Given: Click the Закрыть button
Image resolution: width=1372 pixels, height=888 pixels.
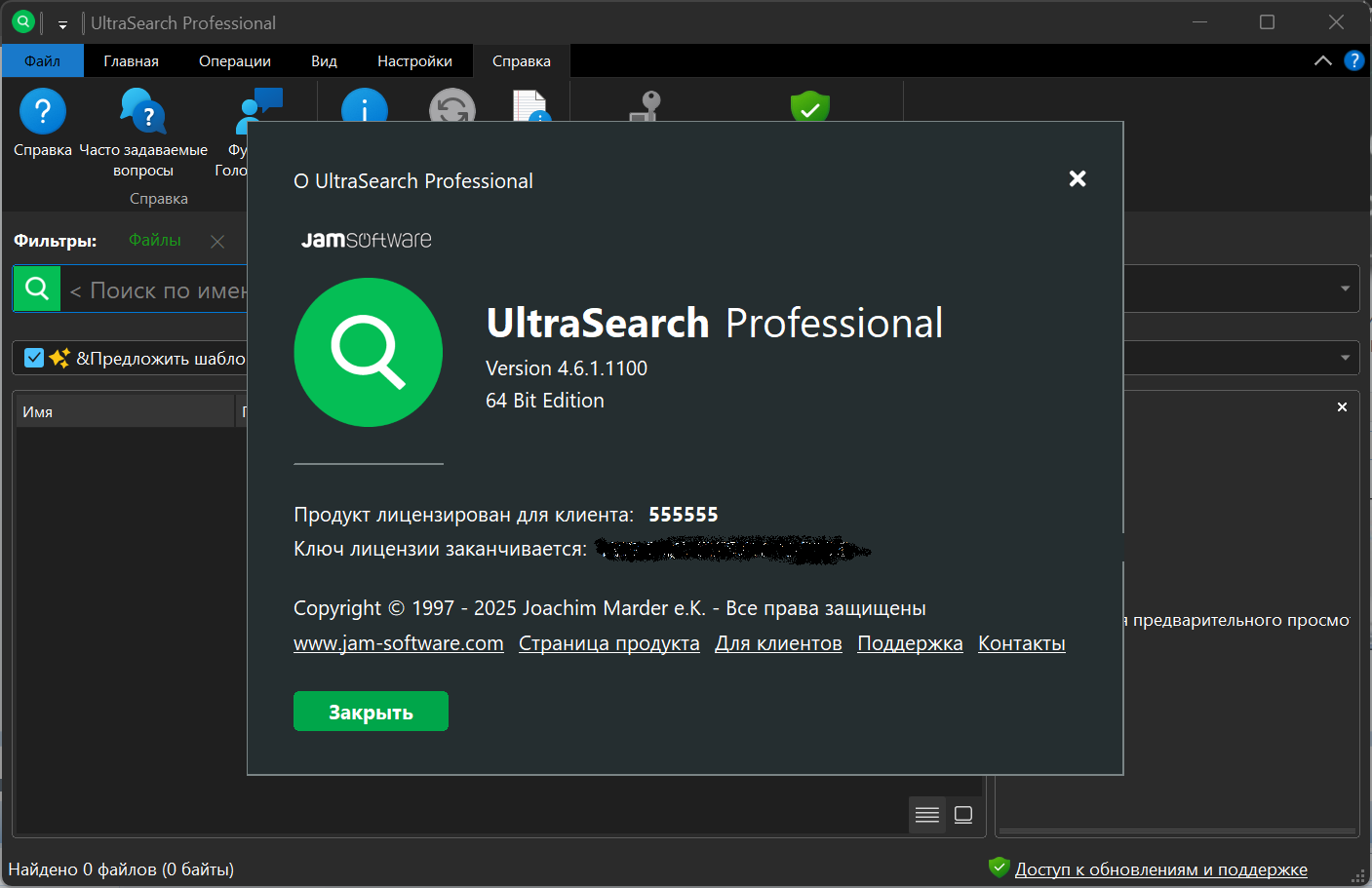Looking at the screenshot, I should [371, 712].
